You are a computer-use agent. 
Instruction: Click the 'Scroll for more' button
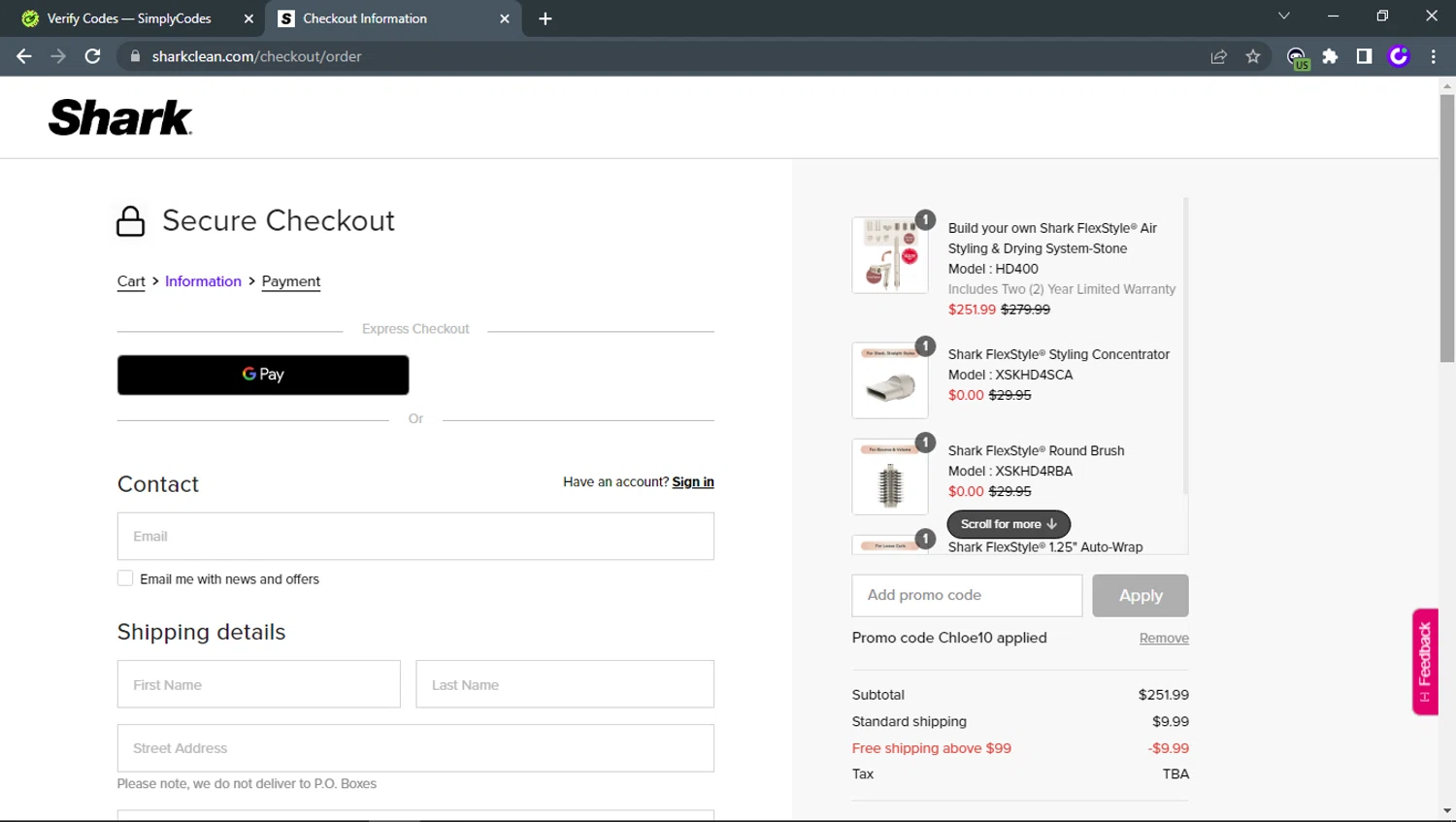(x=1009, y=524)
